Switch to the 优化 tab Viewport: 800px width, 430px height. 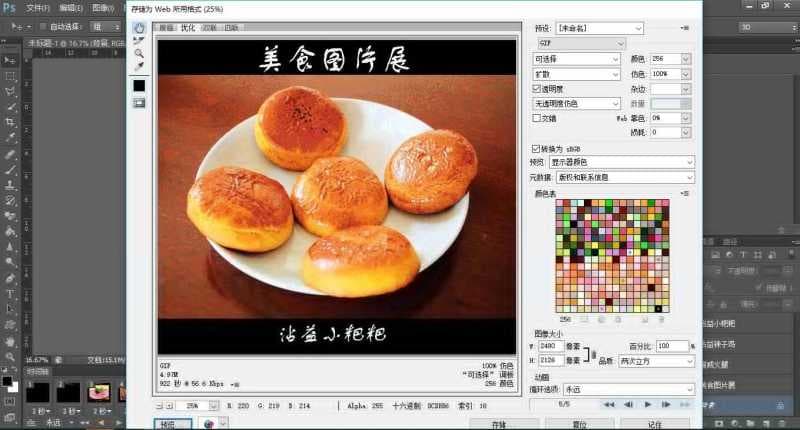[188, 28]
